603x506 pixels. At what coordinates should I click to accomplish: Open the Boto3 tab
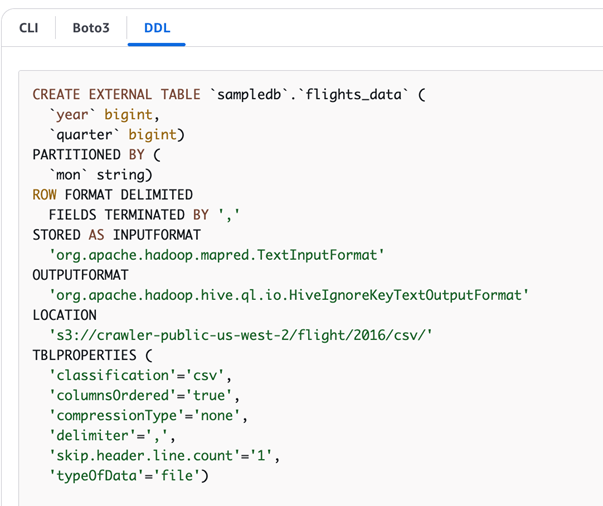pyautogui.click(x=91, y=28)
